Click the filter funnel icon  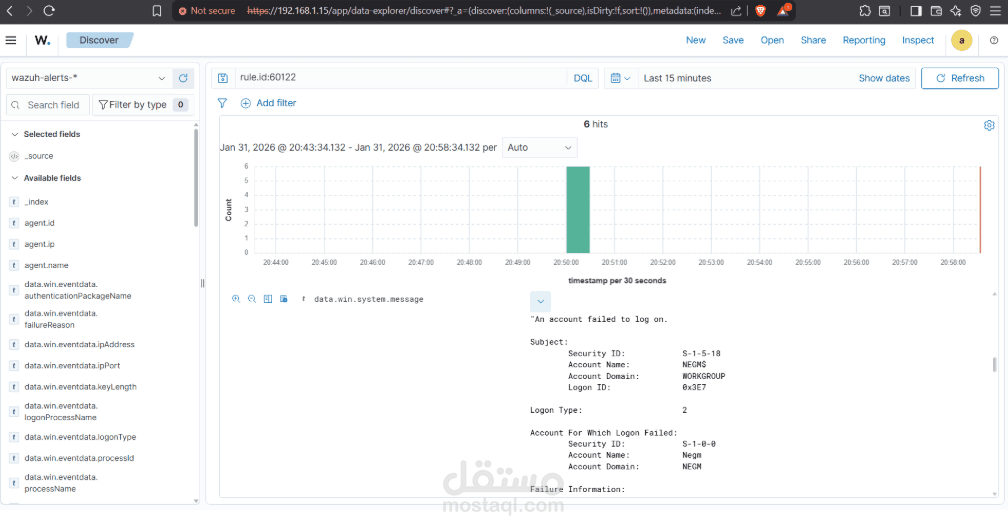pos(222,103)
